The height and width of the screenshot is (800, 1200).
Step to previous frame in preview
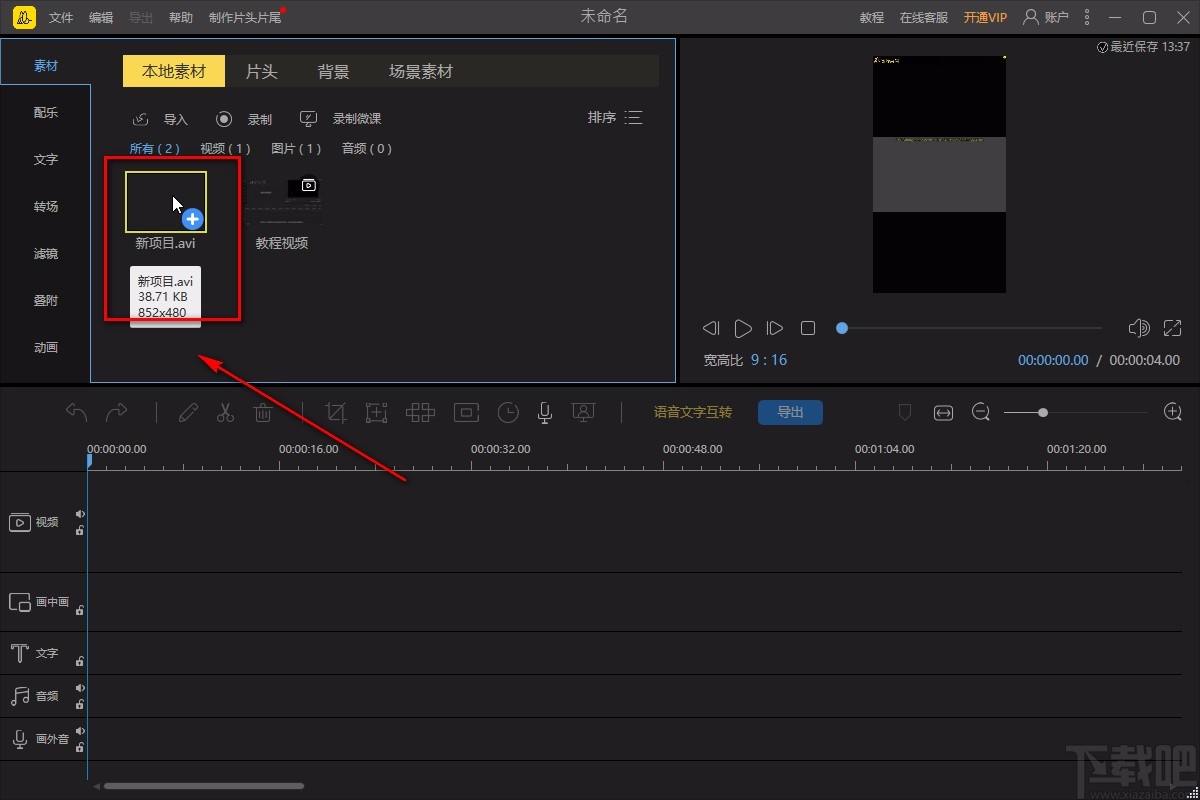pyautogui.click(x=711, y=328)
